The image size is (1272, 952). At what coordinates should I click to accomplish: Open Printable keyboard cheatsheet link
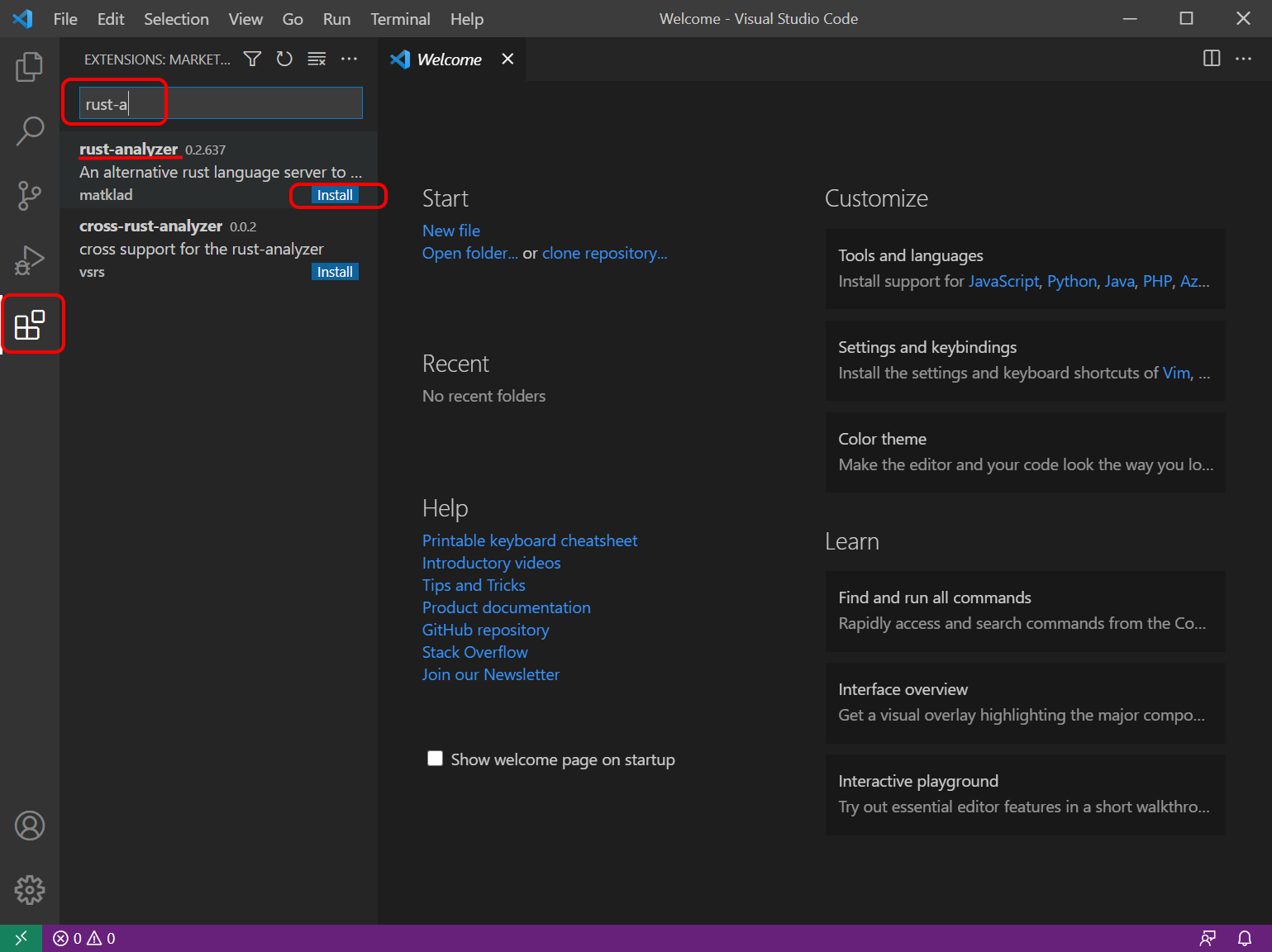coord(530,540)
